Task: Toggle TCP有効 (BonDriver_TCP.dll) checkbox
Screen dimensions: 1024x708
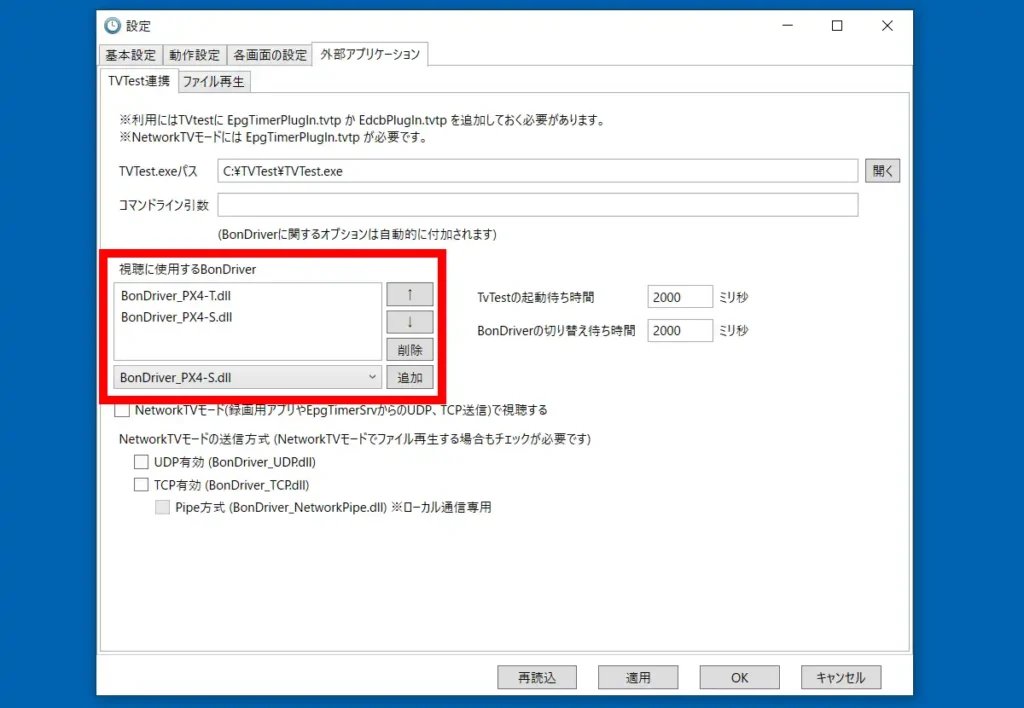Action: tap(142, 484)
